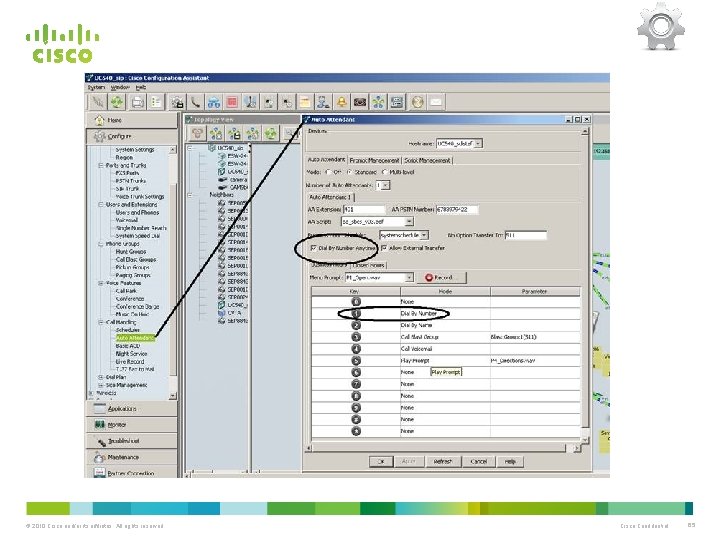Viewport: 720px width, 540px height.
Task: Click the checklist toolbar icon
Action: pos(156,102)
